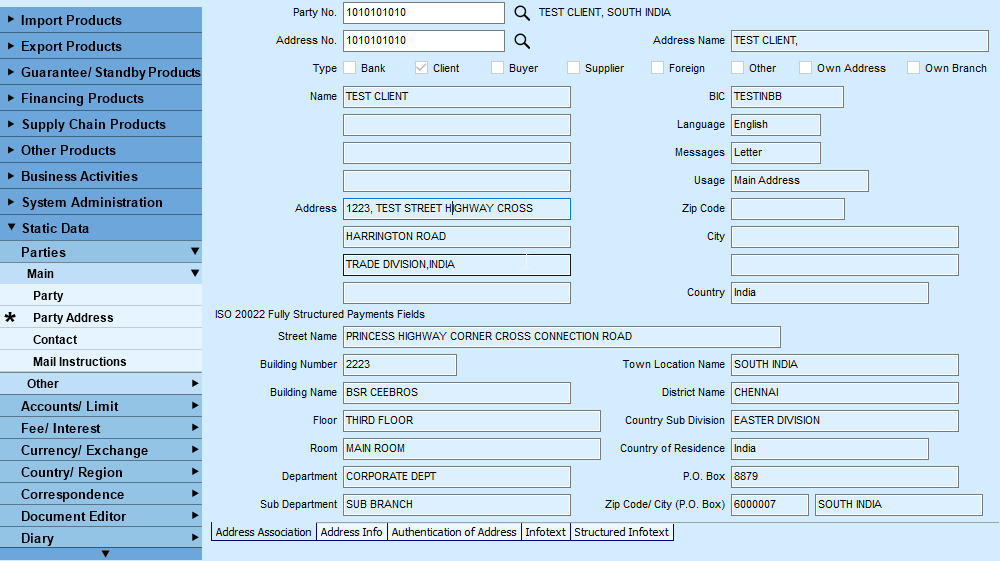
Task: Open the Messages field showing Letter
Action: pyautogui.click(x=776, y=153)
